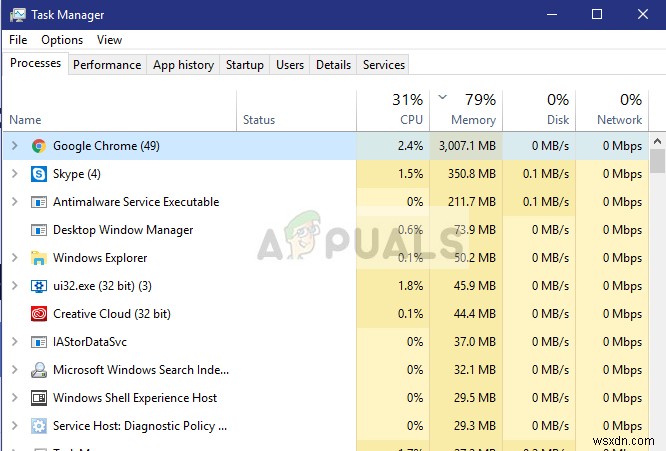Click the 1.5% CPU value for Skype

click(410, 174)
